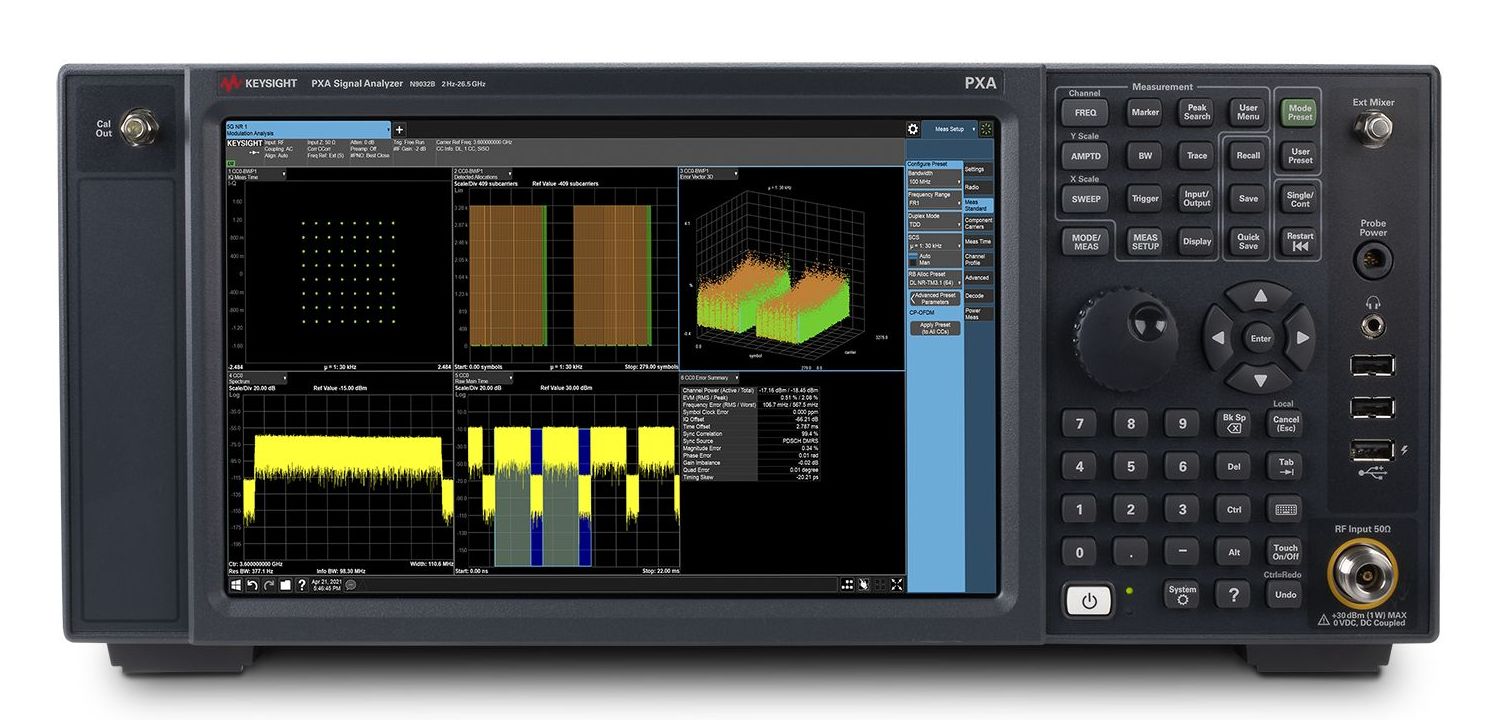Open the window layout grid icon

coord(848,585)
